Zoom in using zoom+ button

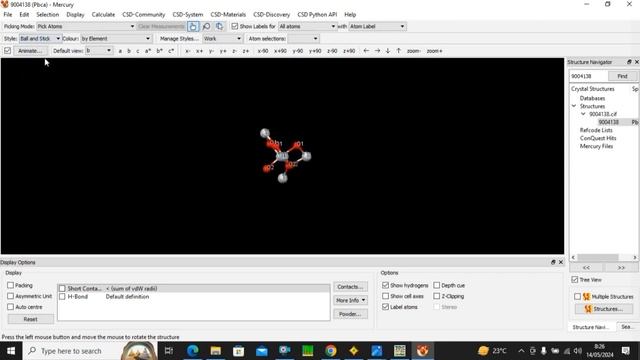[434, 51]
